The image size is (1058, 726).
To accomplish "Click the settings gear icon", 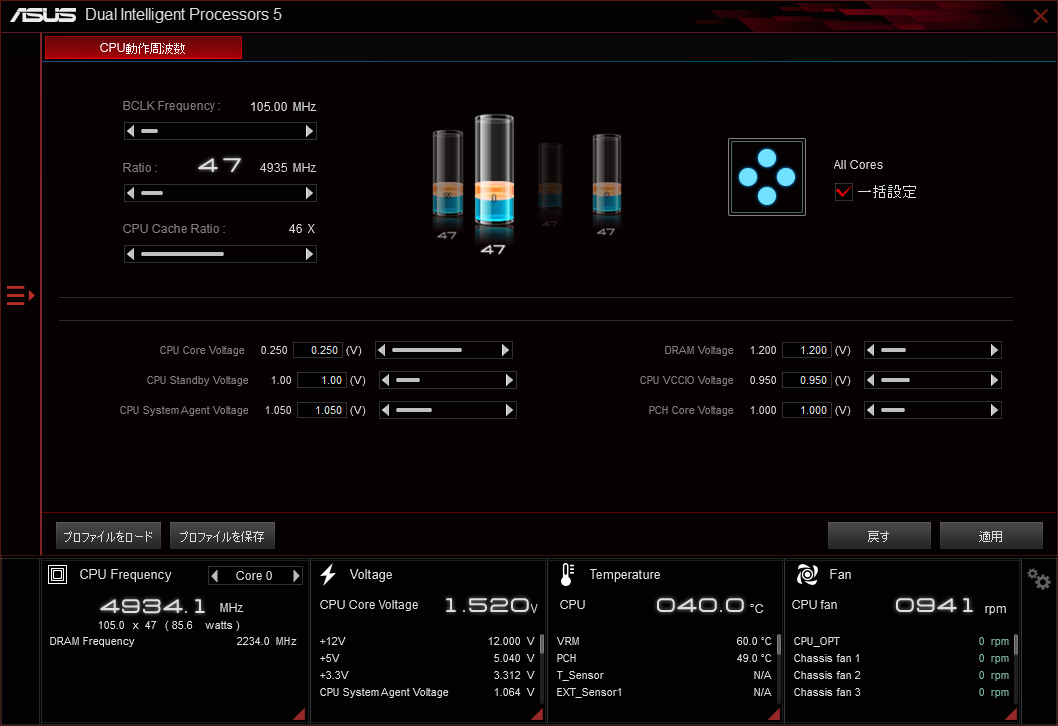I will coord(1039,580).
